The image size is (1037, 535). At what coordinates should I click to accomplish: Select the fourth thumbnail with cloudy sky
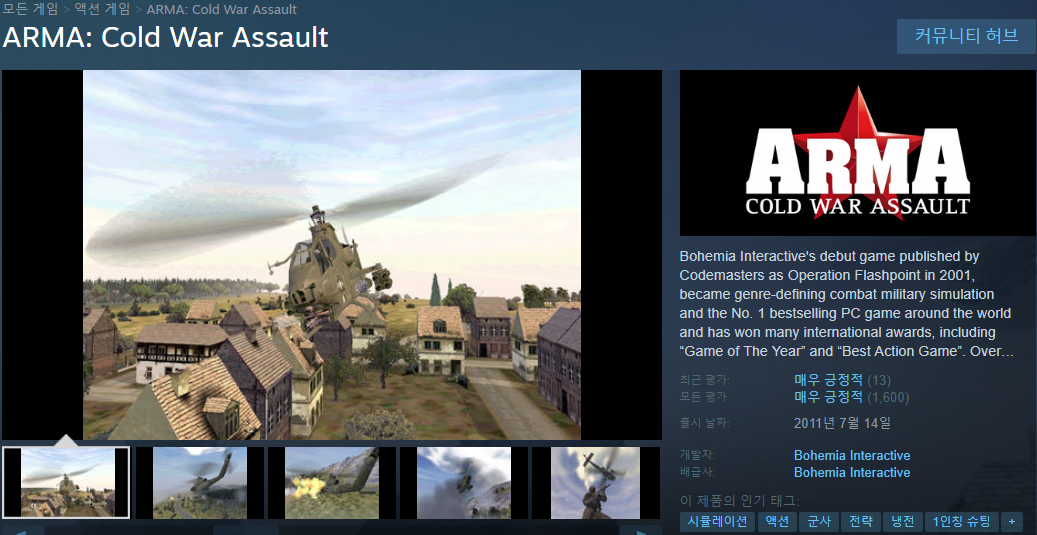click(464, 483)
